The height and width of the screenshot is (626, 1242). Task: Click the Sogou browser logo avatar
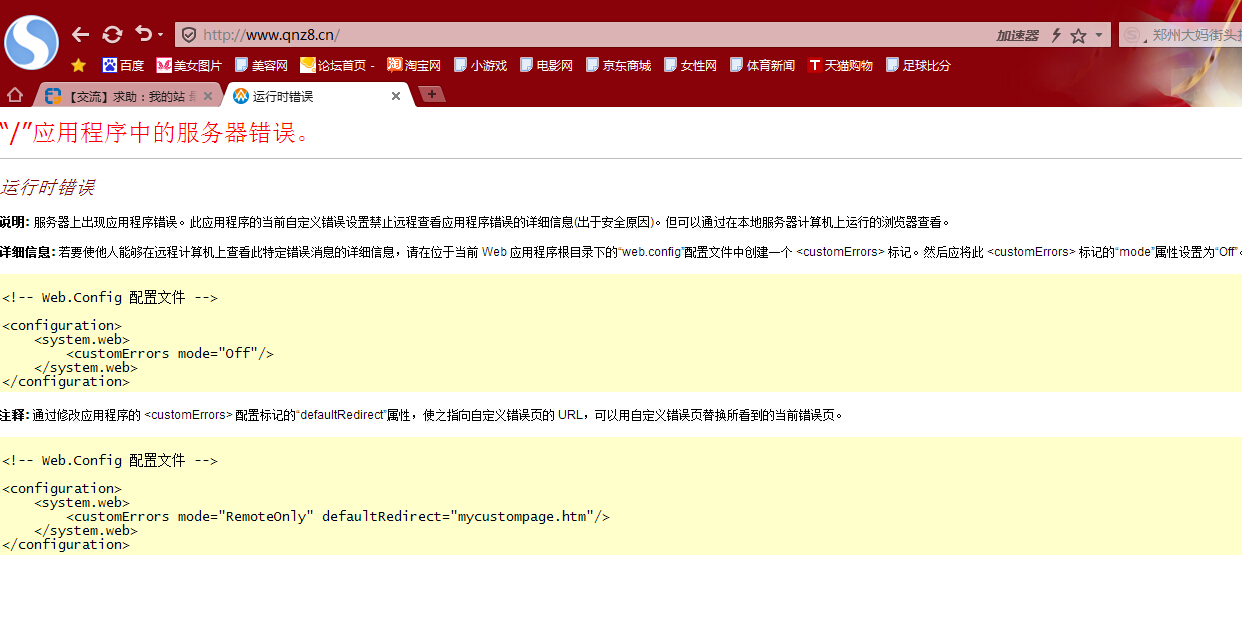[x=32, y=41]
